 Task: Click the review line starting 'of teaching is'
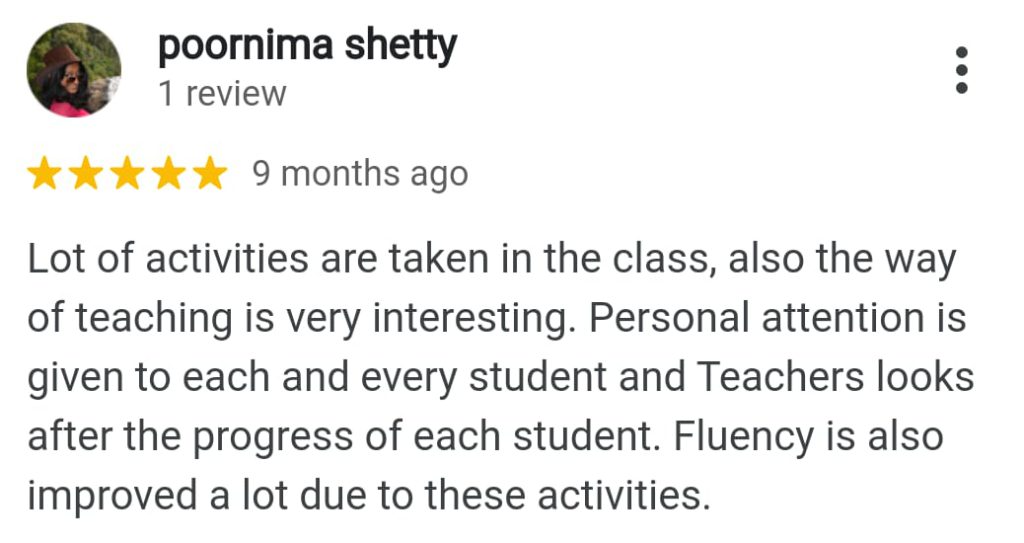pyautogui.click(x=497, y=319)
